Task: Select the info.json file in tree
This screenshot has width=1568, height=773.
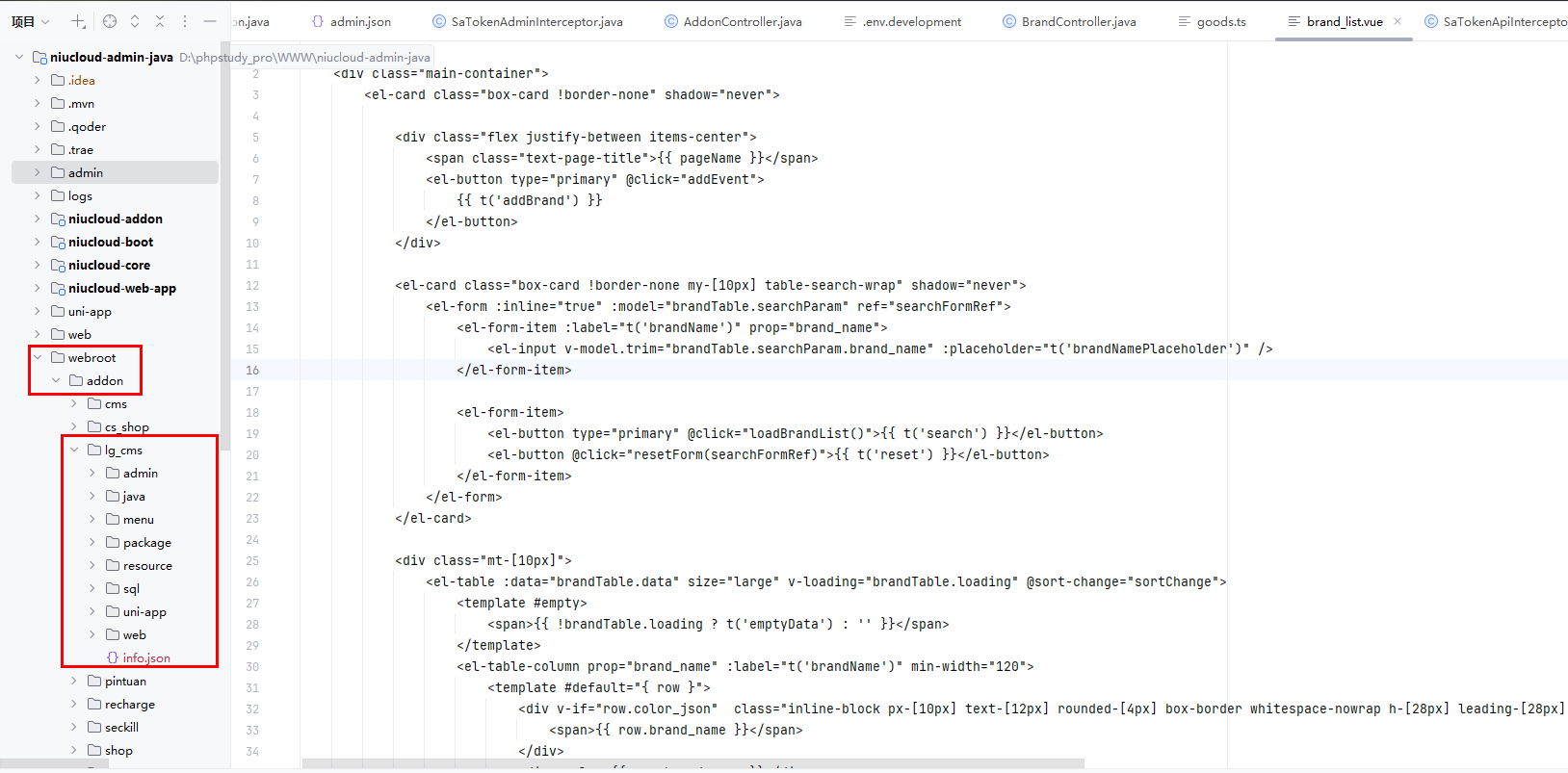Action: point(145,658)
